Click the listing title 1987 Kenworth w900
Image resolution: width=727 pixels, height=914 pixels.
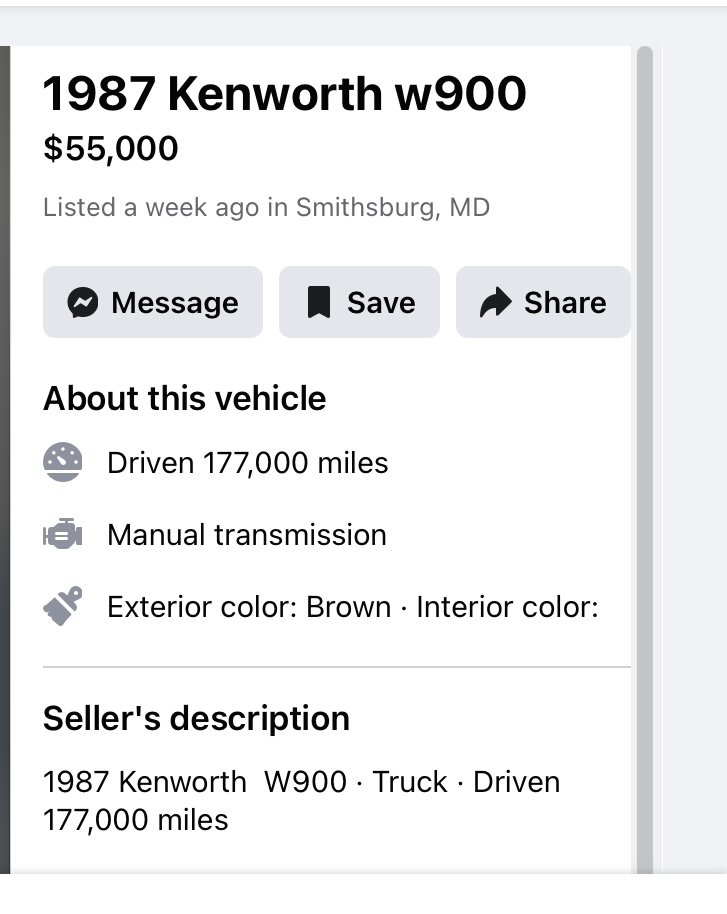(284, 95)
